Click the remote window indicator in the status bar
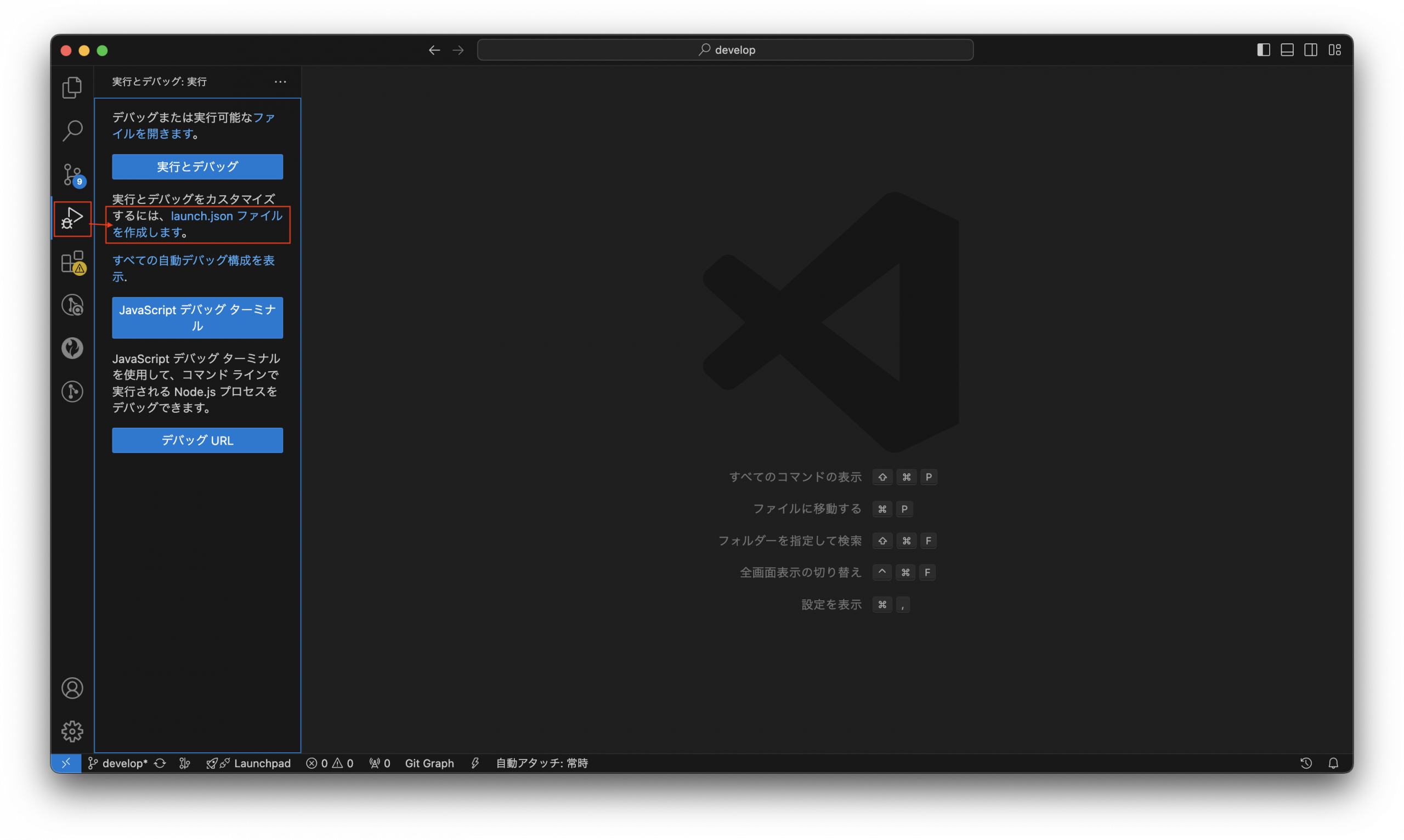The height and width of the screenshot is (840, 1404). (x=66, y=763)
